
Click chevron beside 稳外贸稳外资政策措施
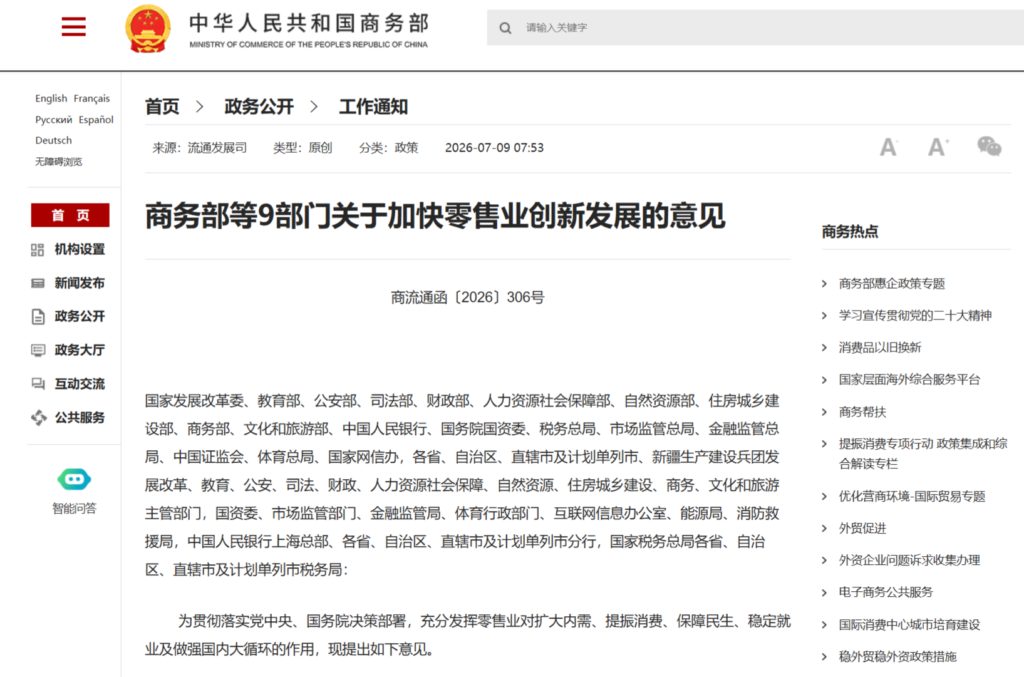point(824,657)
